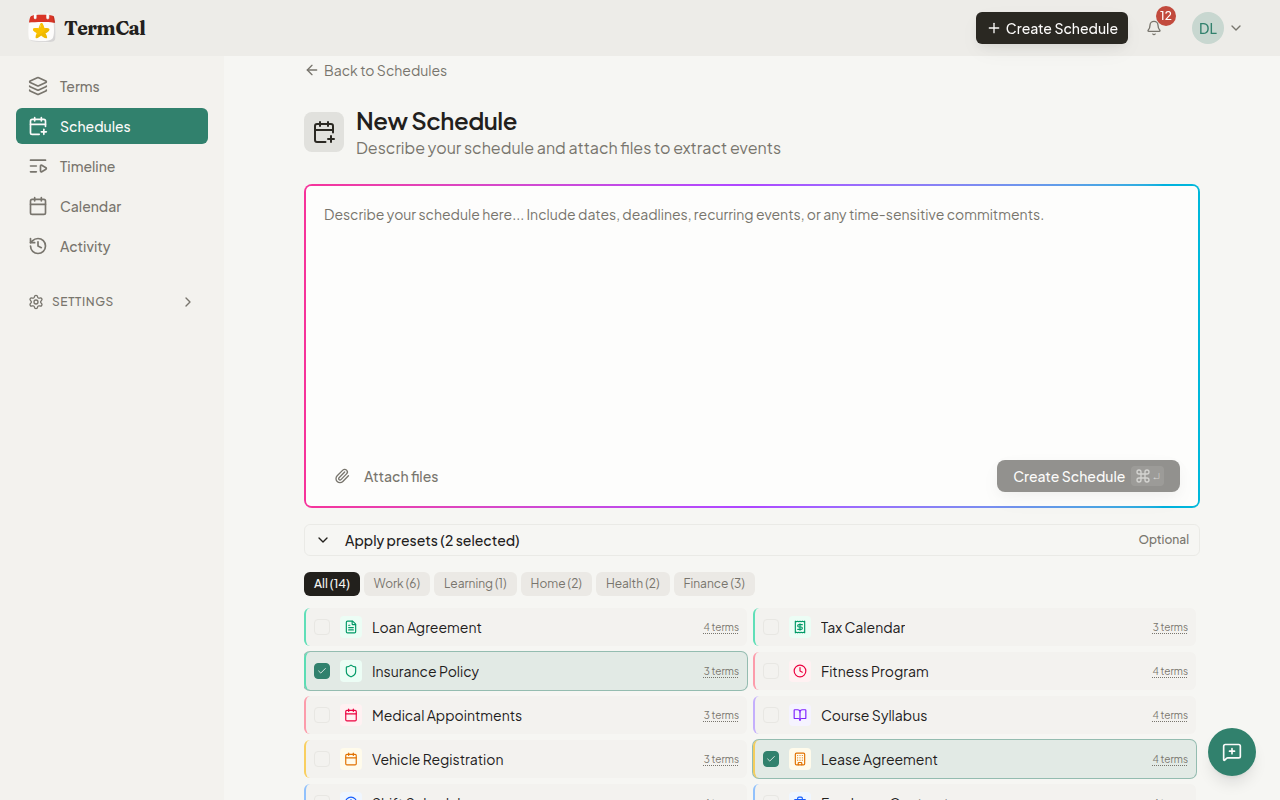
Task: Click the Tax Calendar icon
Action: click(x=800, y=628)
